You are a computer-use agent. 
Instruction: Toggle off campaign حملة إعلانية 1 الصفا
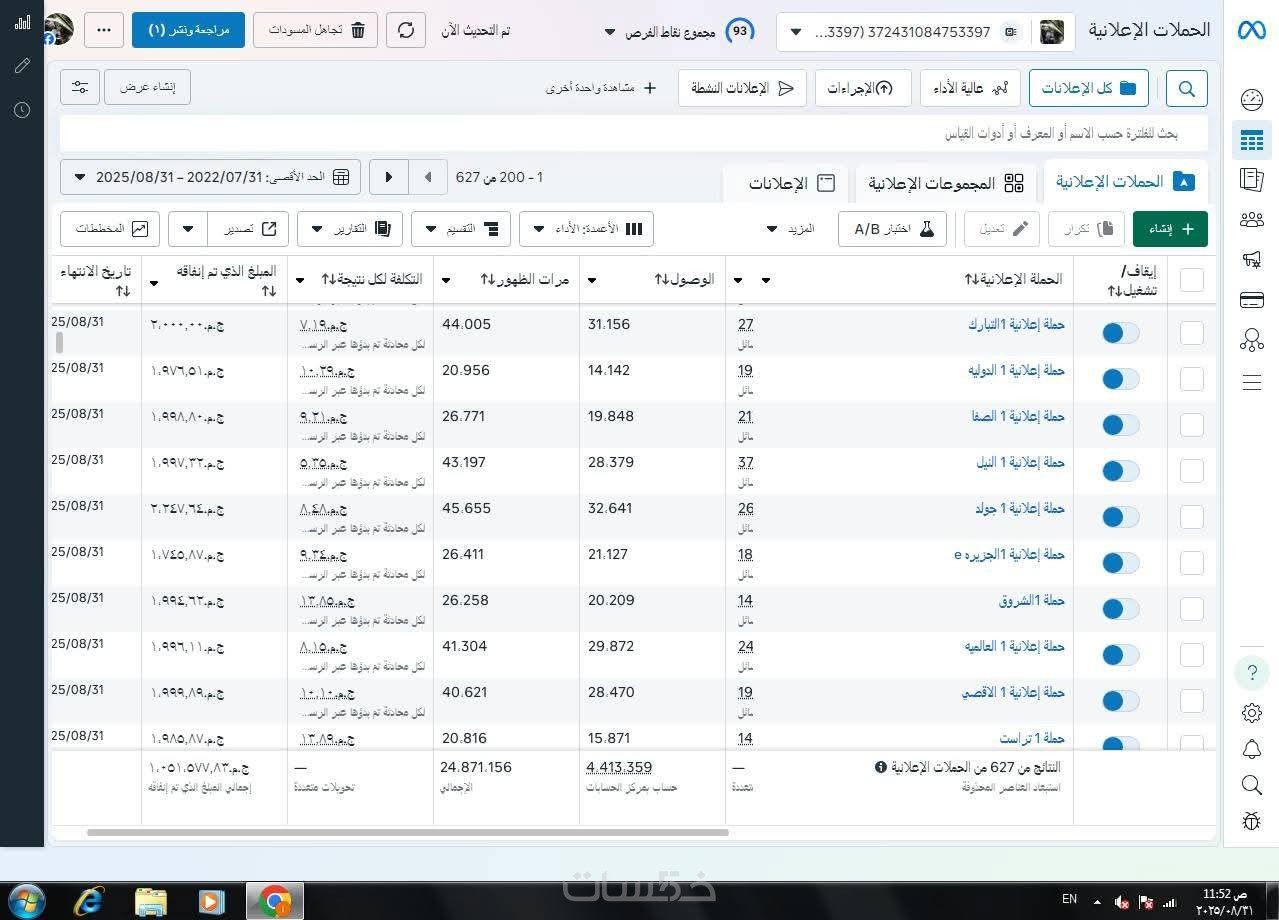1120,425
